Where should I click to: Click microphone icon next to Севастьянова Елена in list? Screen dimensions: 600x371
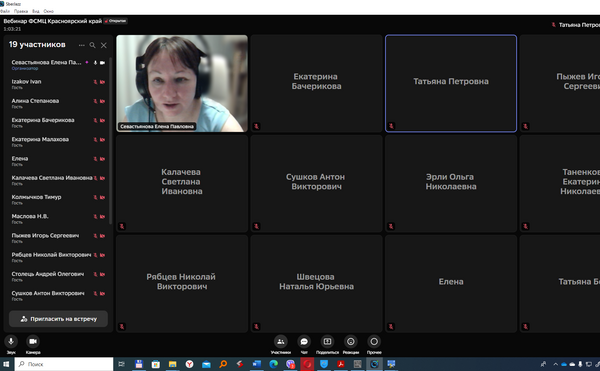tap(95, 63)
